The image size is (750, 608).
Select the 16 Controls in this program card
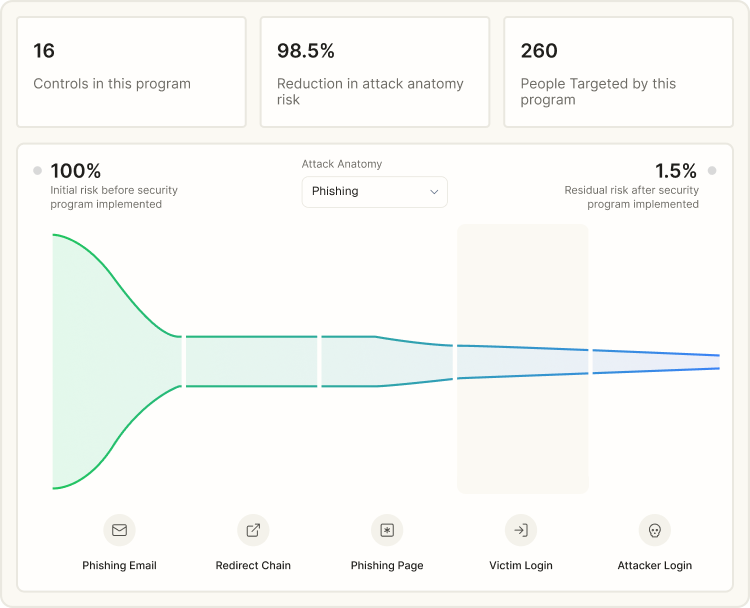pos(132,72)
